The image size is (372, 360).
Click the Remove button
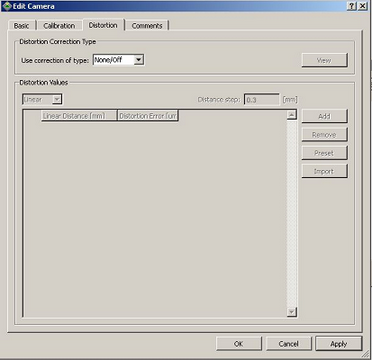[324, 135]
